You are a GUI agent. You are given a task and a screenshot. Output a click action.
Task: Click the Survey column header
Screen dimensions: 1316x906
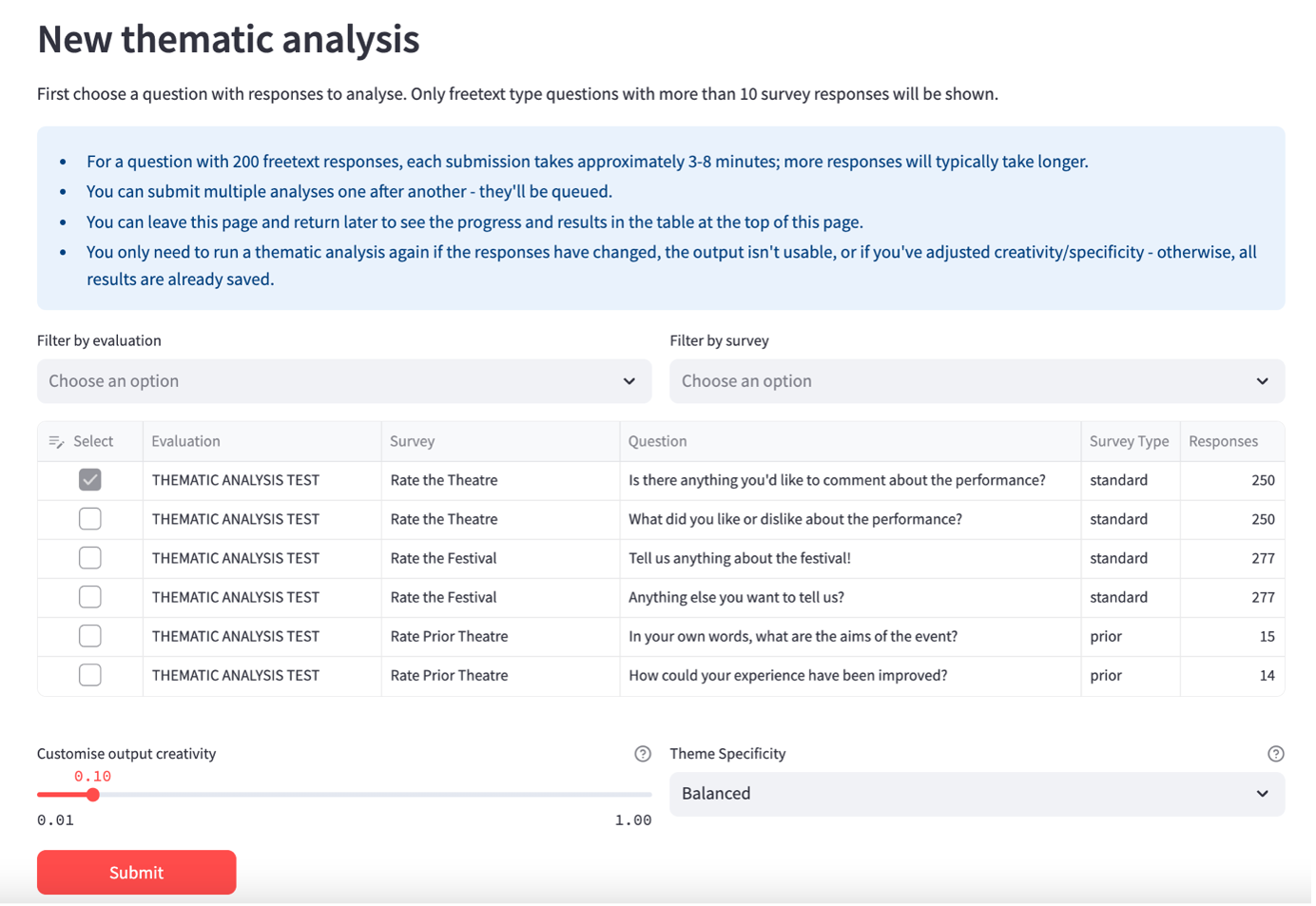pyautogui.click(x=413, y=441)
